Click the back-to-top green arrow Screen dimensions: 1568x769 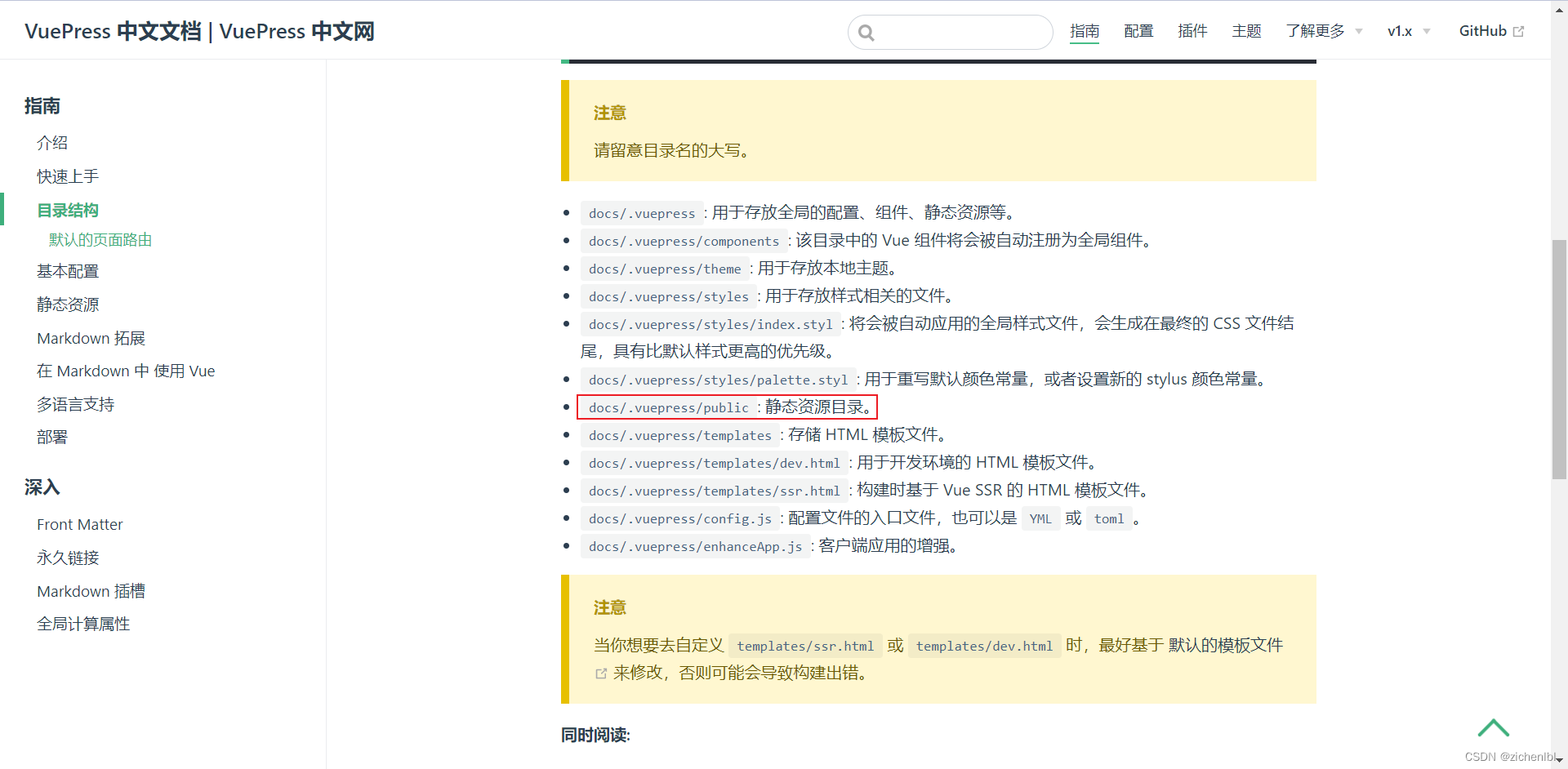tap(1493, 727)
